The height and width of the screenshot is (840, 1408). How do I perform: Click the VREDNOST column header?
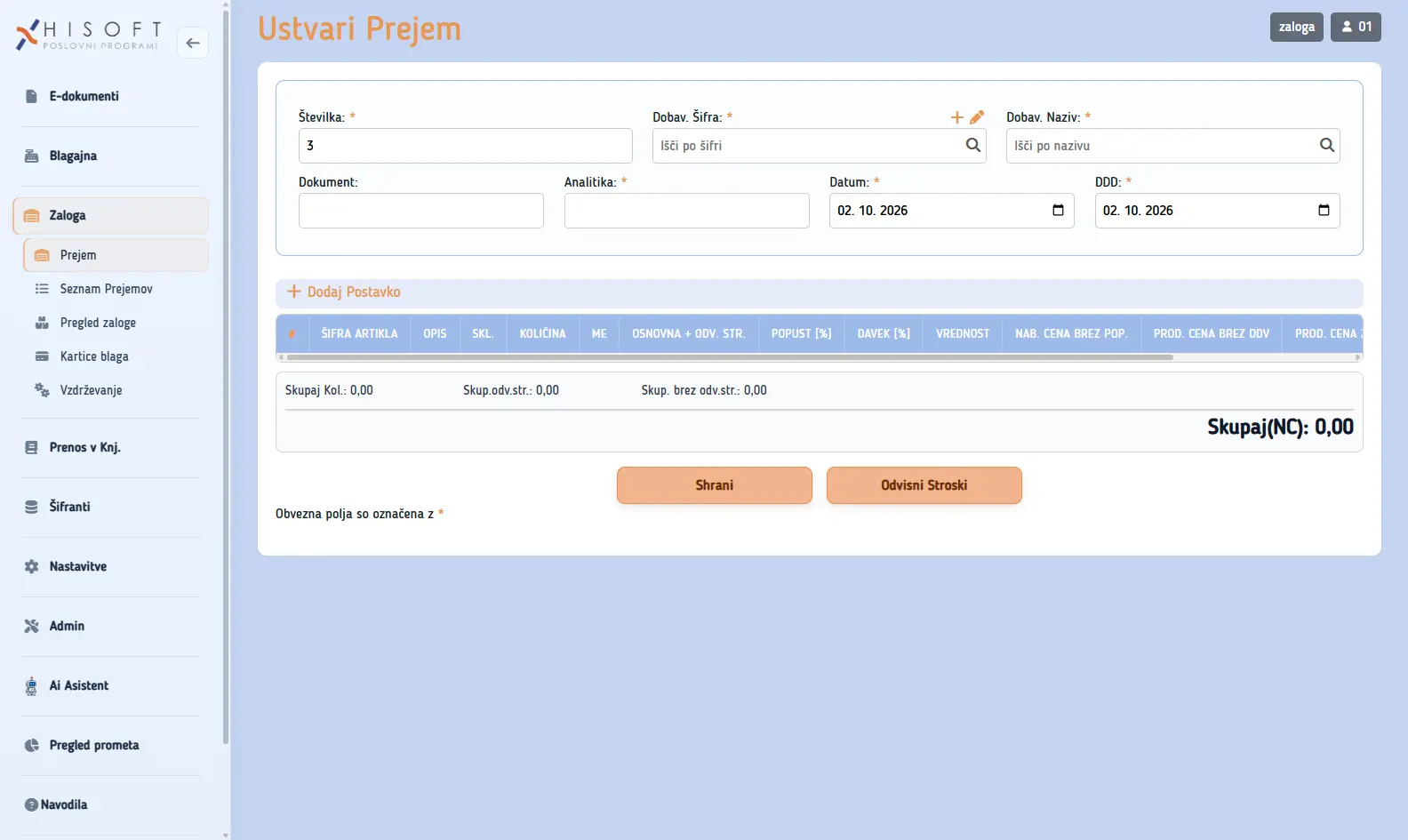(963, 333)
